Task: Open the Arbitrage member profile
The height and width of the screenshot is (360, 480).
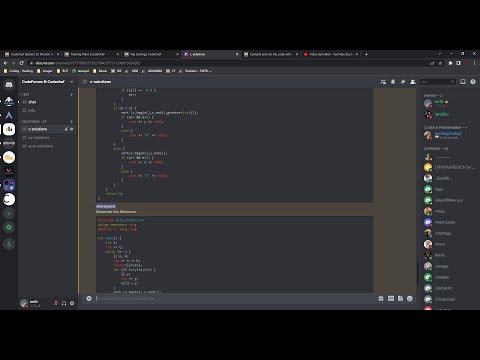Action: click(448, 233)
